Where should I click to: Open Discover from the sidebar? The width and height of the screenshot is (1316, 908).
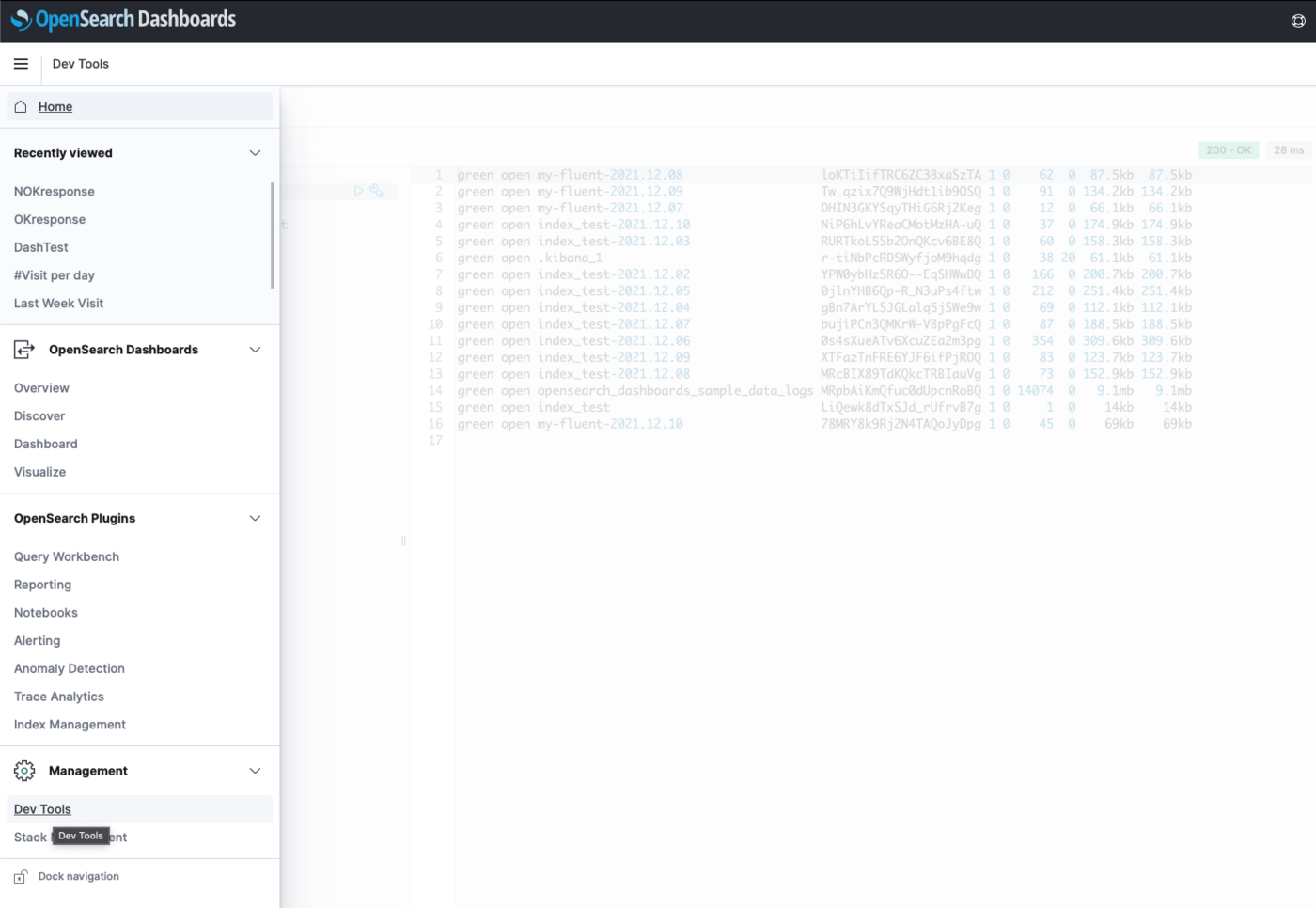tap(39, 415)
